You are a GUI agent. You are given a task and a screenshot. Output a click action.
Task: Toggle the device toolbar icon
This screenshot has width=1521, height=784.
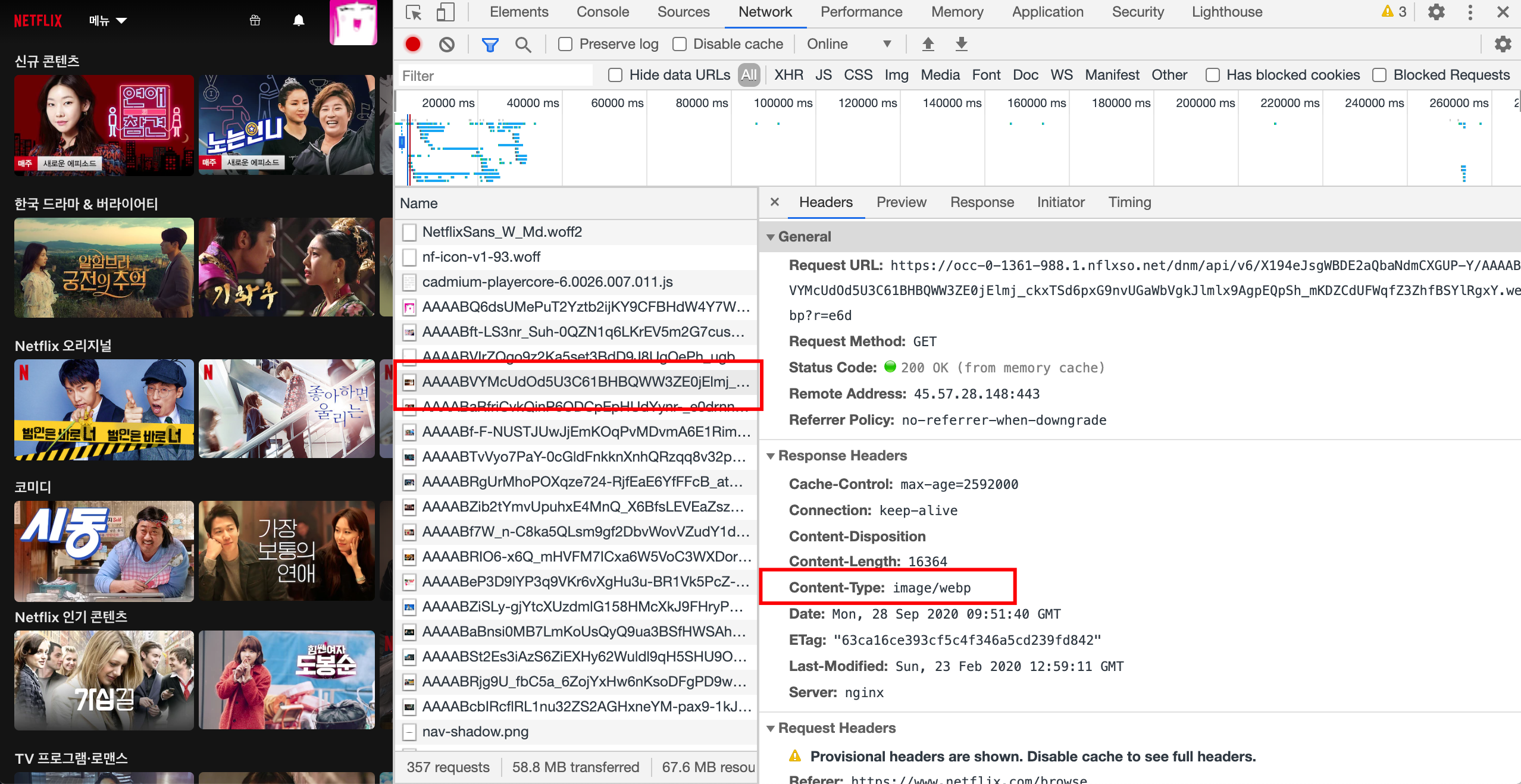(445, 12)
